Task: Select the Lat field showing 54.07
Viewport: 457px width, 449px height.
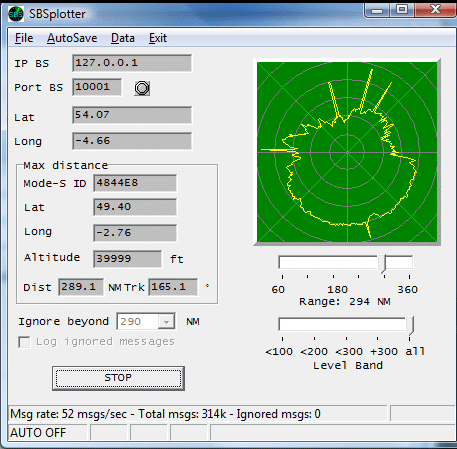Action: [132, 115]
